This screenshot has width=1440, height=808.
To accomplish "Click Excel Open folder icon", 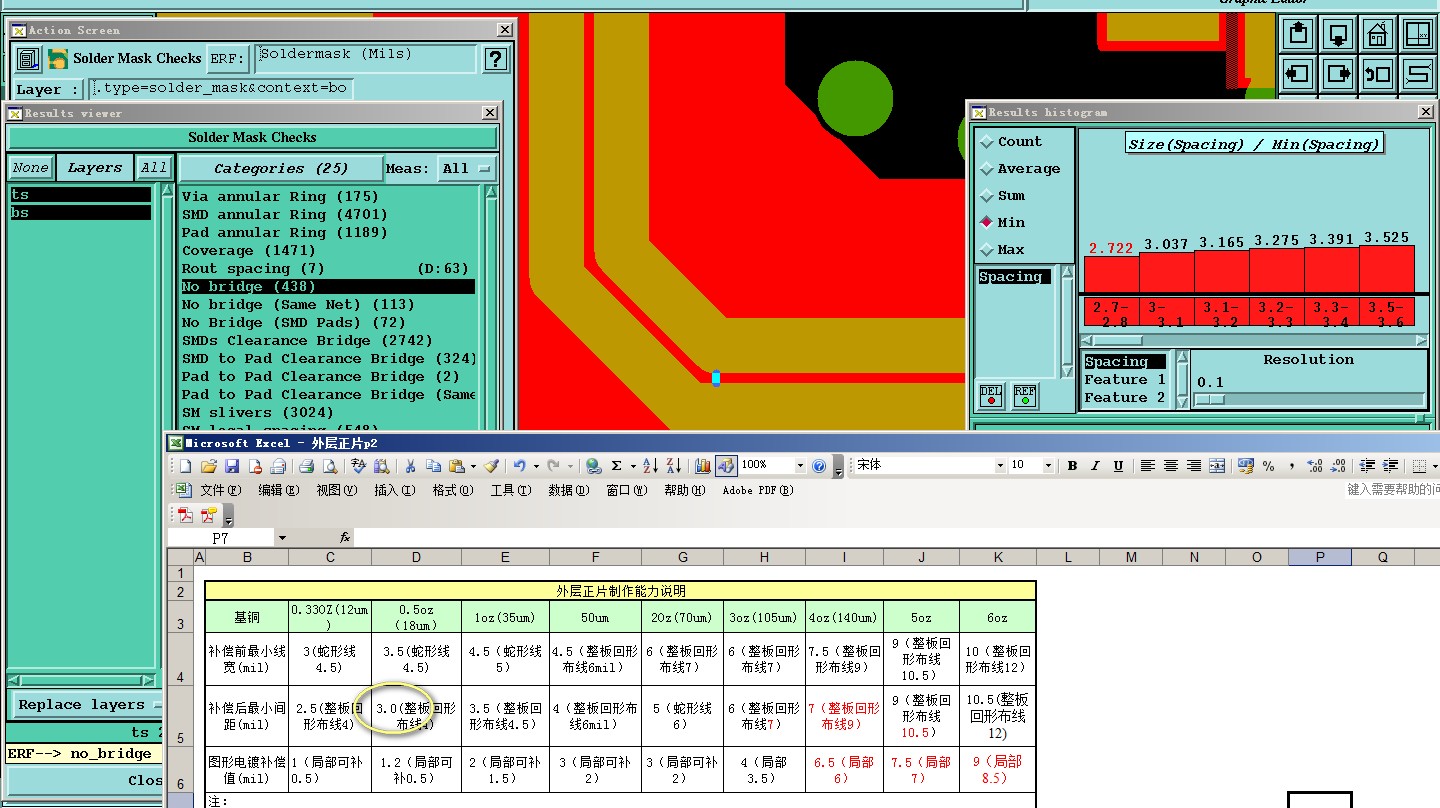I will pyautogui.click(x=209, y=466).
